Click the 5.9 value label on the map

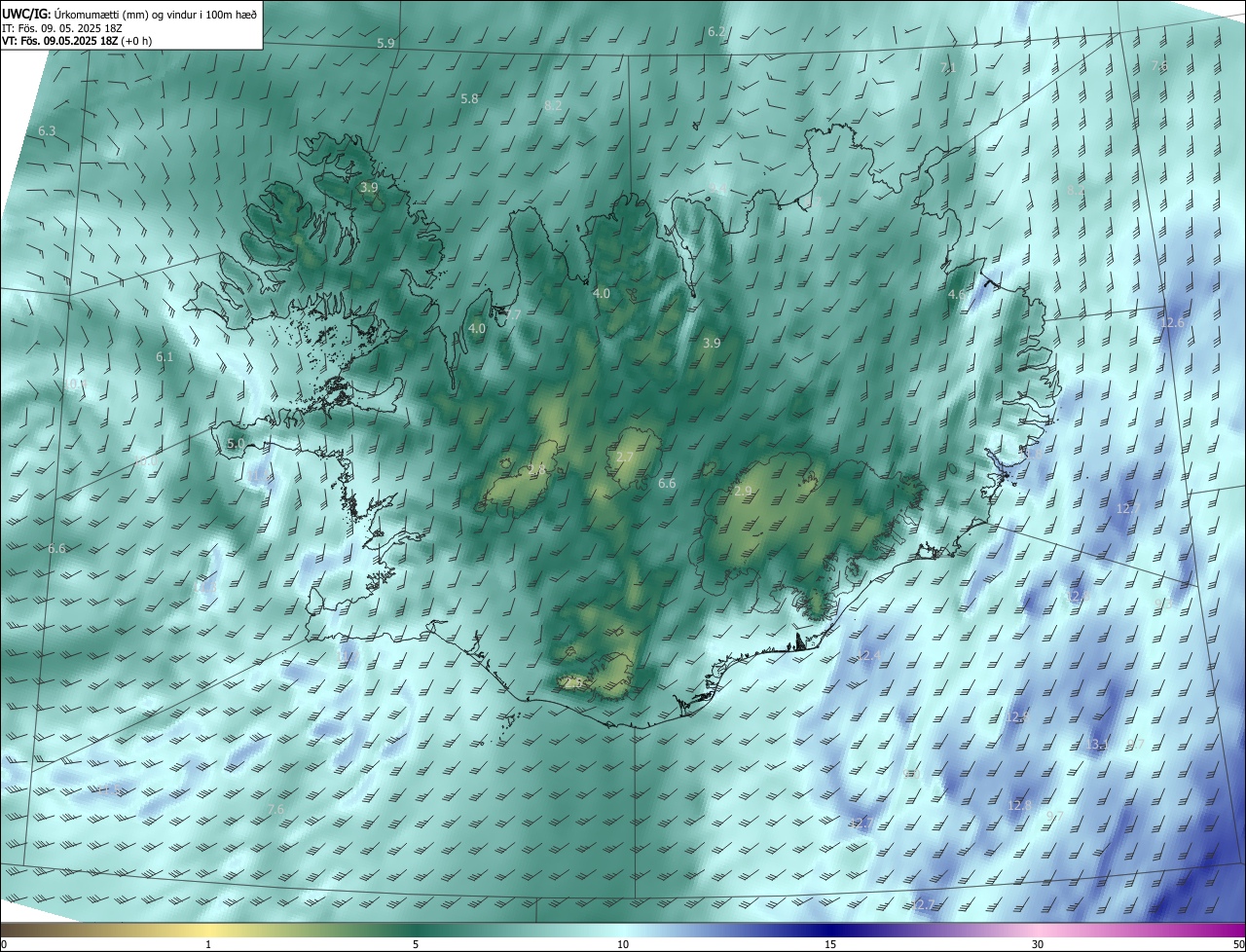[385, 44]
